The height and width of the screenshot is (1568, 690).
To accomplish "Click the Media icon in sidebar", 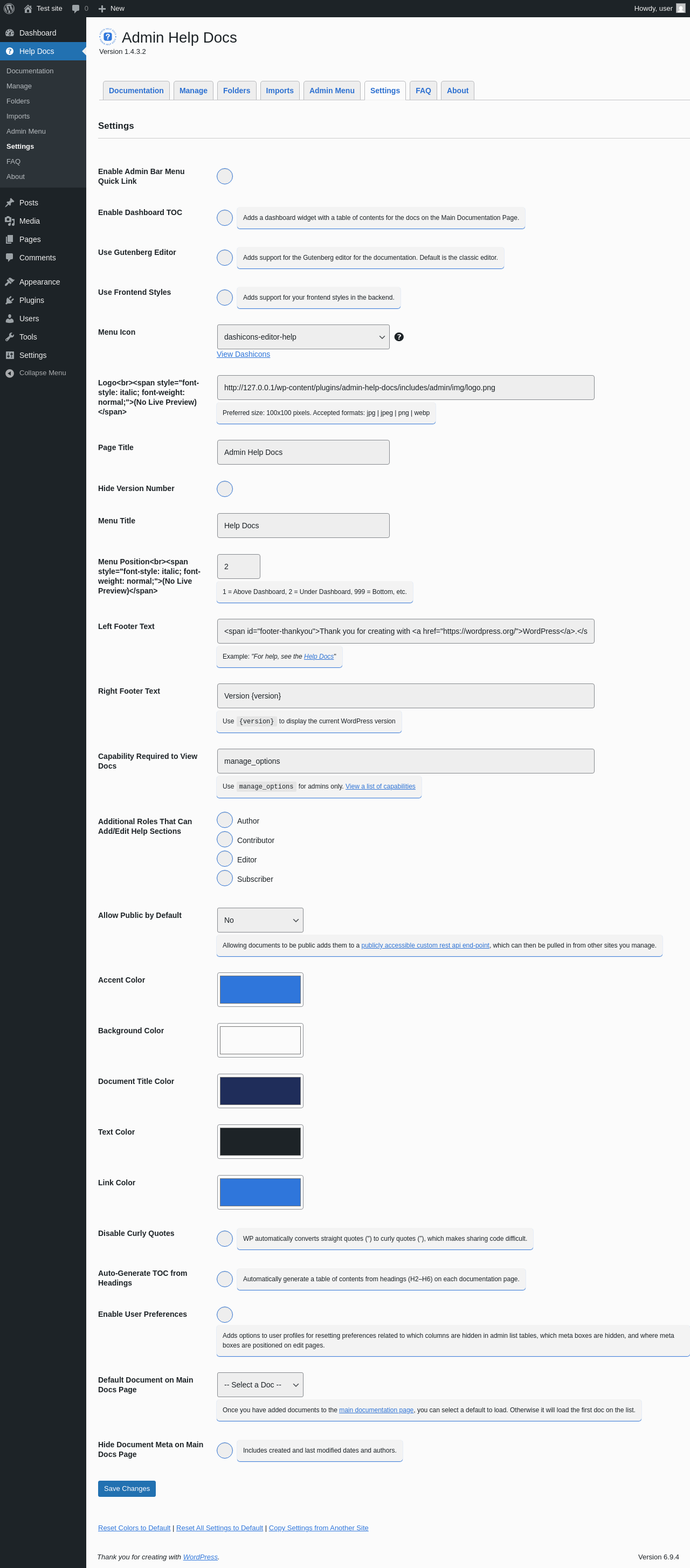I will tap(10, 221).
